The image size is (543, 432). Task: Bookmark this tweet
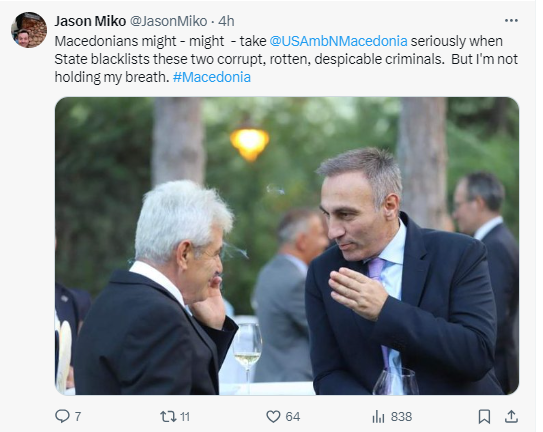(484, 416)
